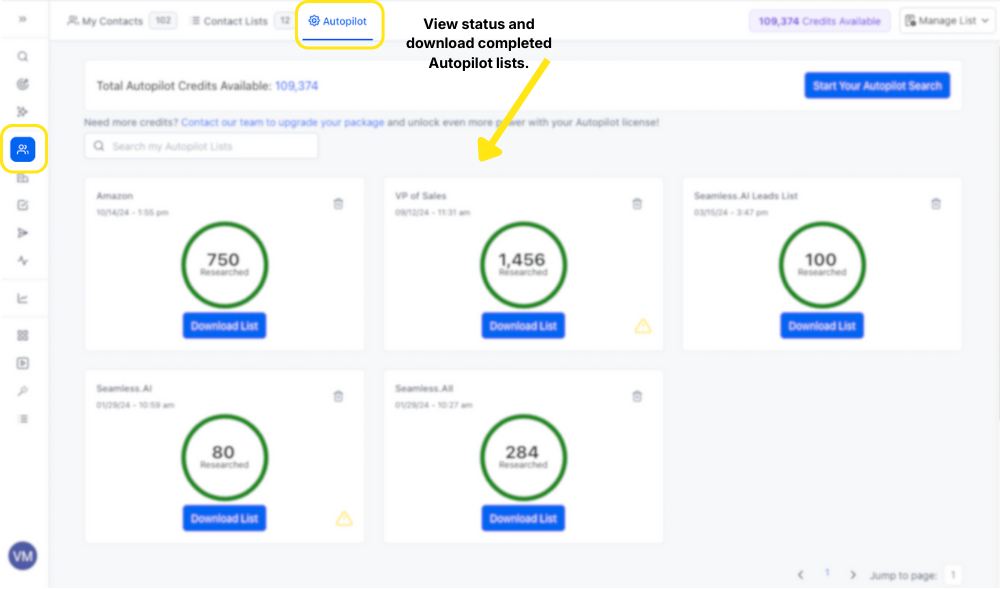Switch to the My Contacts tab
This screenshot has width=1000, height=589.
point(106,21)
